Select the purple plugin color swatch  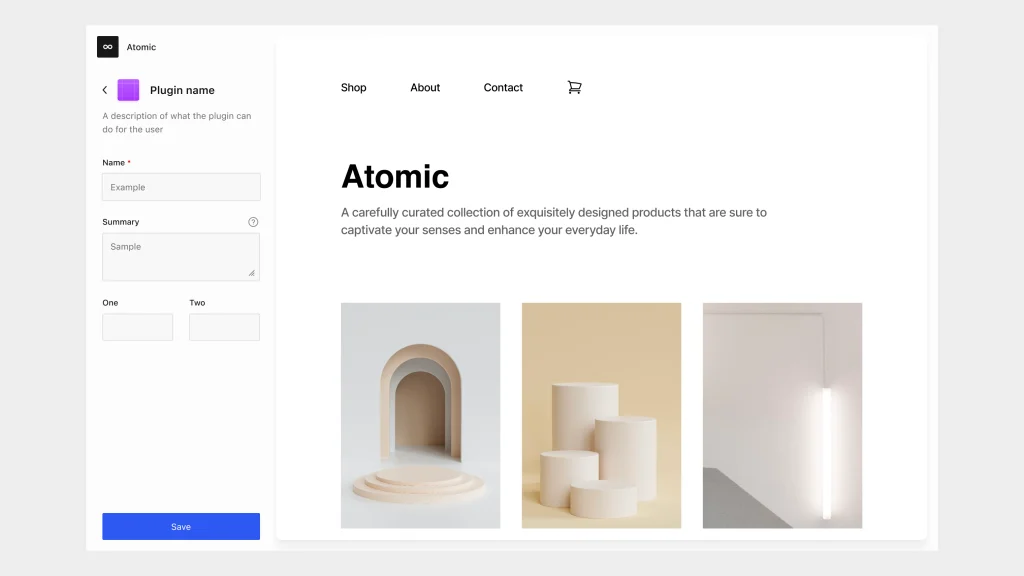click(x=127, y=89)
